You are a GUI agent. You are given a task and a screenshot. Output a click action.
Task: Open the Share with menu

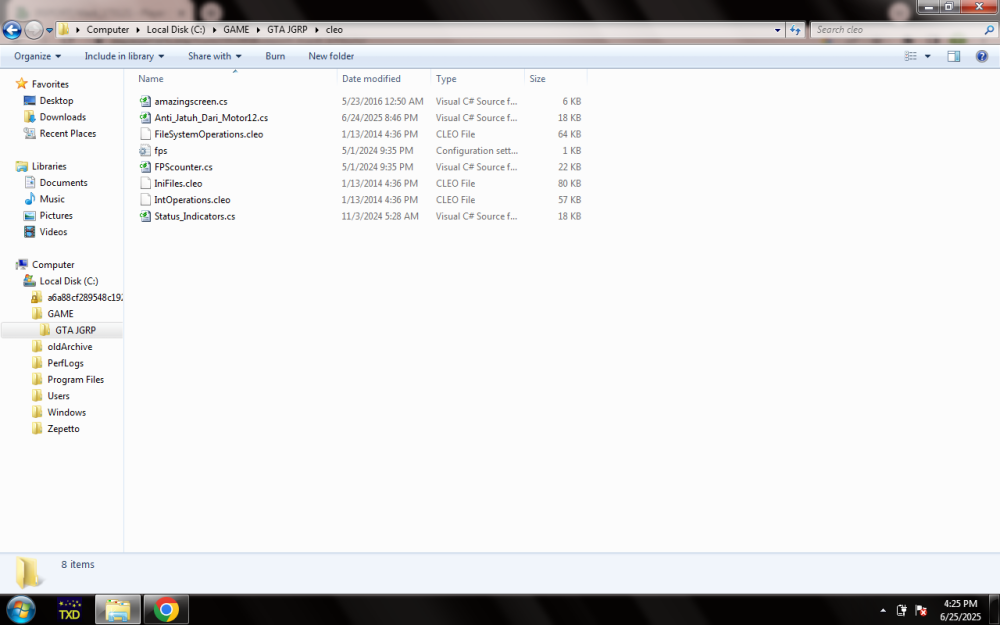click(x=214, y=56)
